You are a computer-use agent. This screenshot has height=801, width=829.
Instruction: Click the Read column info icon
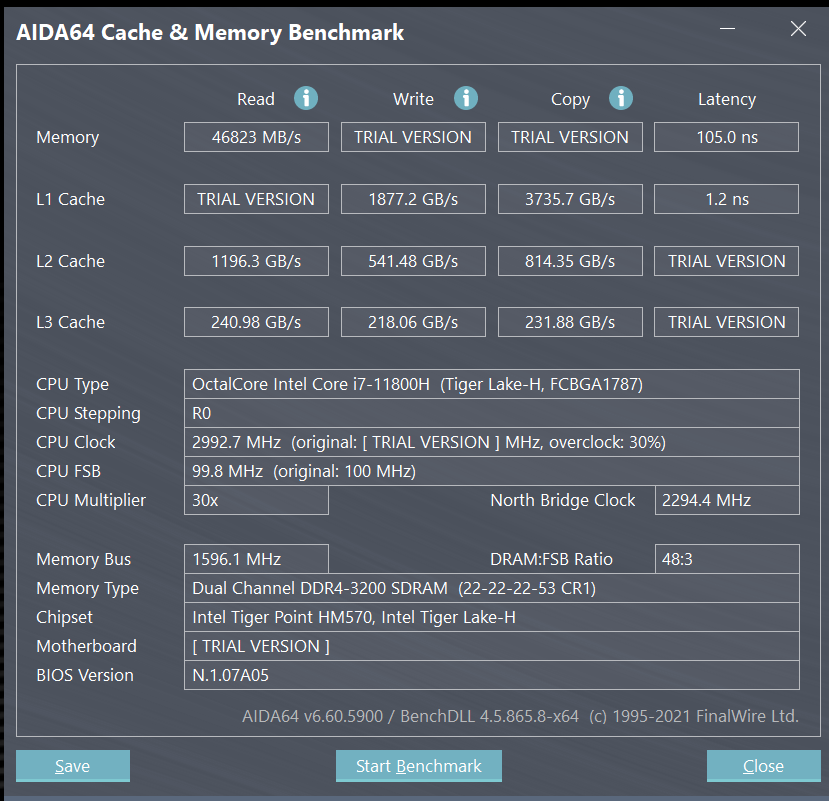tap(306, 98)
